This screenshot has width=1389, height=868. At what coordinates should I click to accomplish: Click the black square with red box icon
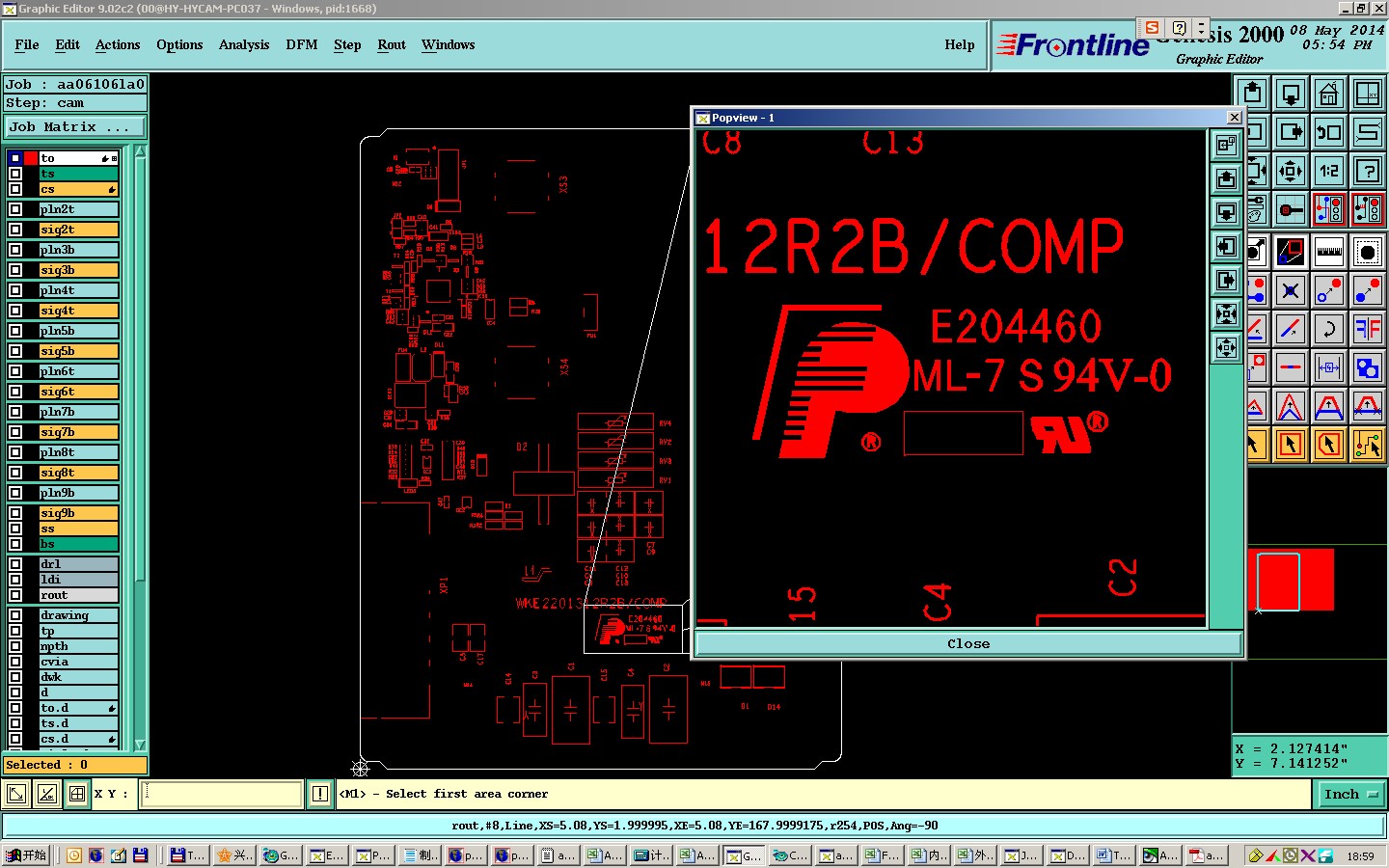coord(1291,252)
